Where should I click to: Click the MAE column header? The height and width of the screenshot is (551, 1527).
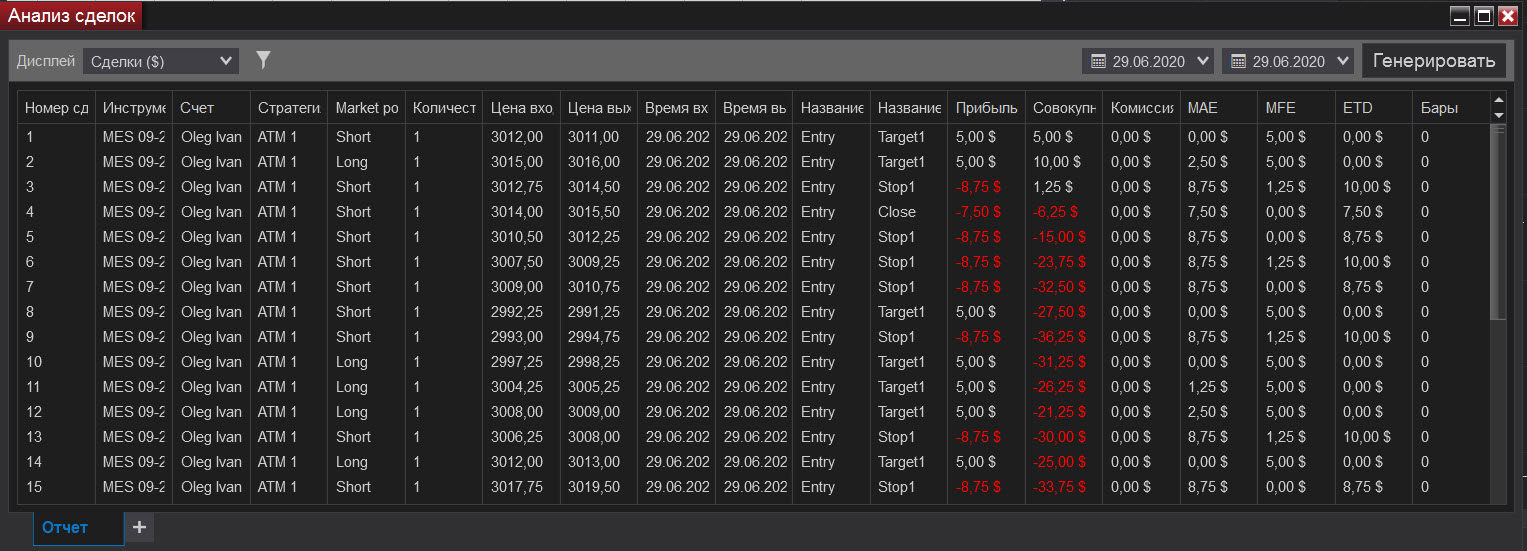(x=1219, y=108)
